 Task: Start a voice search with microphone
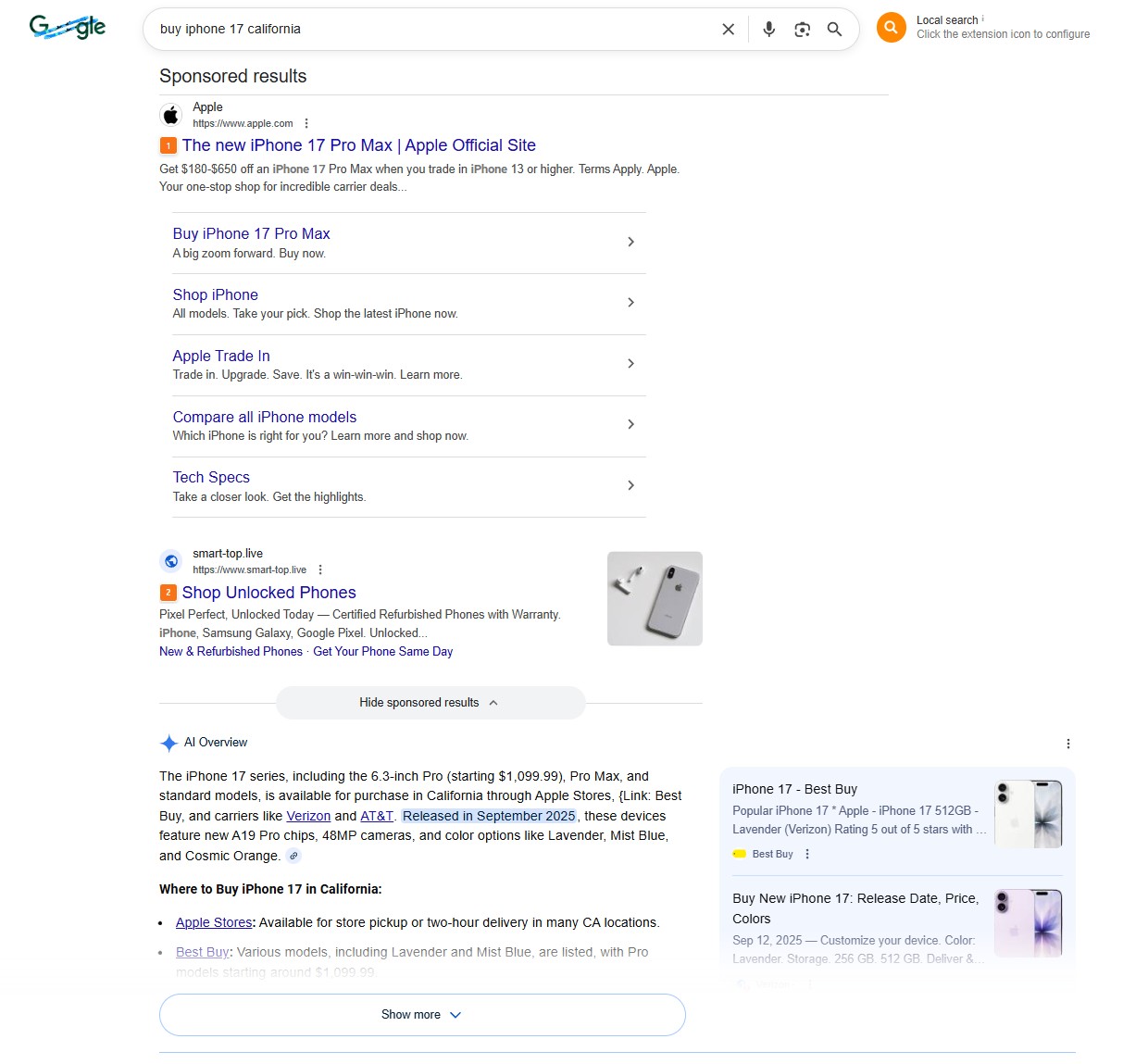(768, 30)
